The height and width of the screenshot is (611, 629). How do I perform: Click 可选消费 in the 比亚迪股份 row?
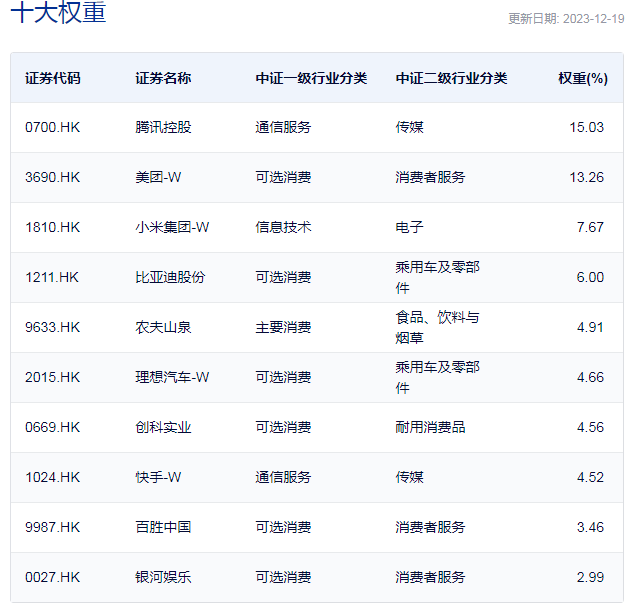[283, 278]
